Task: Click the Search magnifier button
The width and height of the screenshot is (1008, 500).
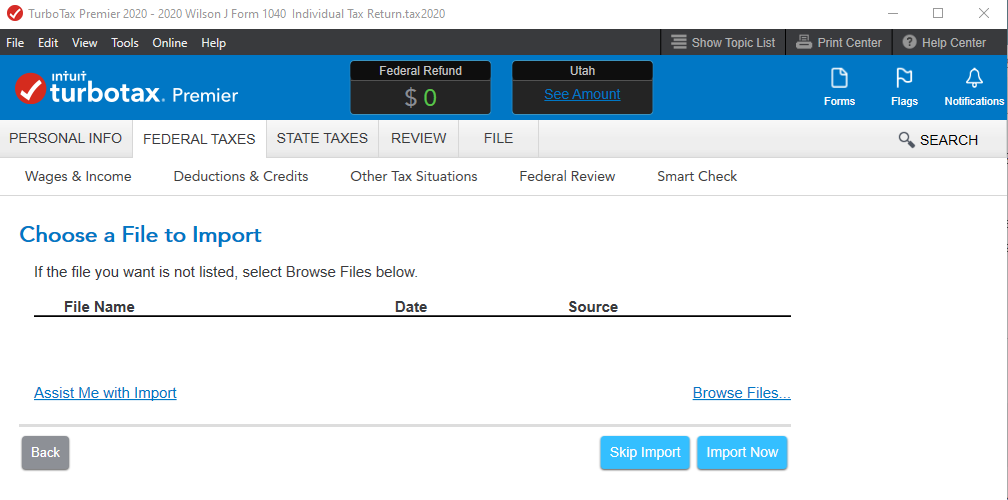Action: click(x=938, y=139)
